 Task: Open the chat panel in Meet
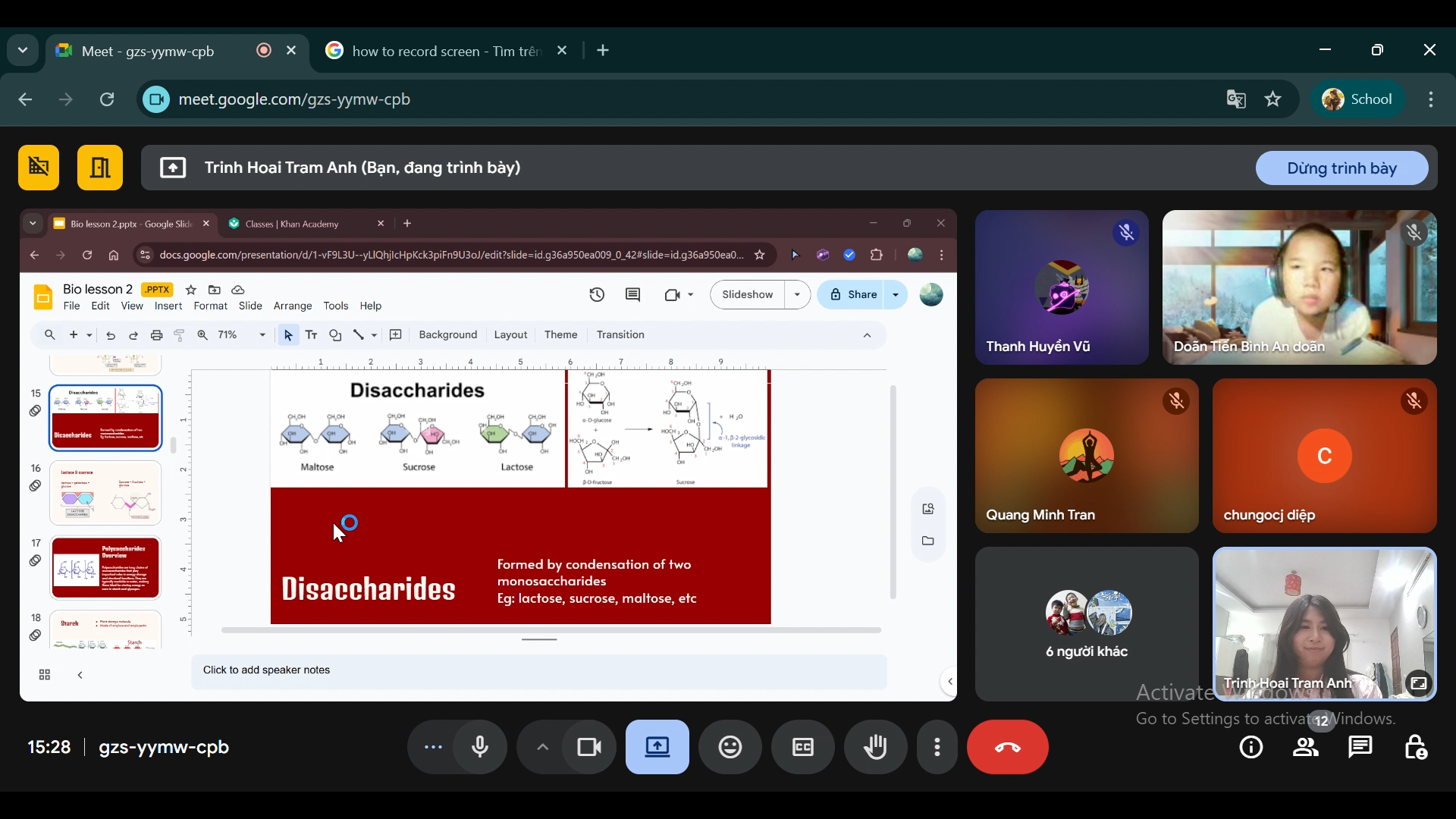click(x=1360, y=748)
